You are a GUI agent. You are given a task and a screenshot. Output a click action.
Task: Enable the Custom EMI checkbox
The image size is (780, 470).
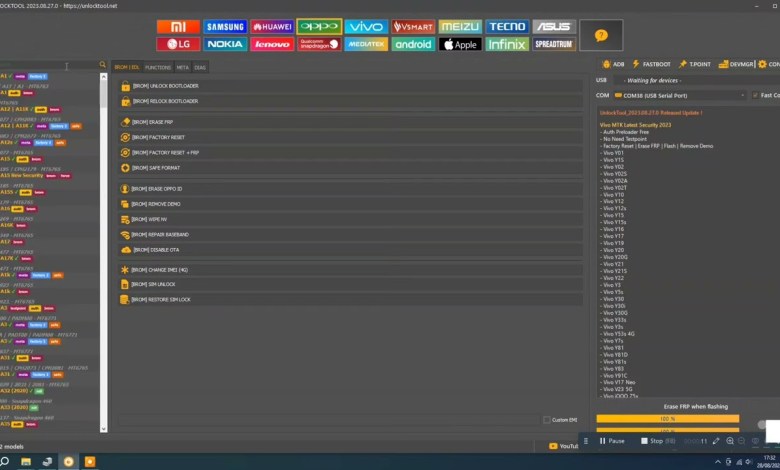pos(546,419)
